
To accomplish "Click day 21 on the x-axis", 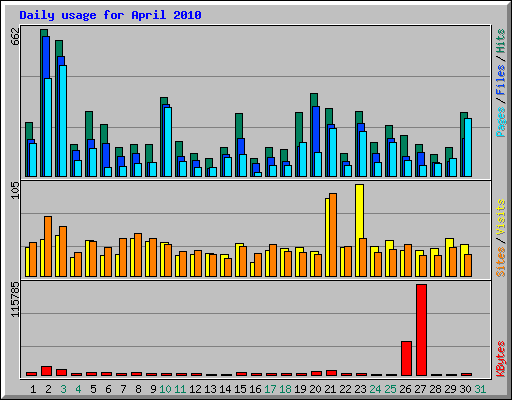I will (x=330, y=389).
